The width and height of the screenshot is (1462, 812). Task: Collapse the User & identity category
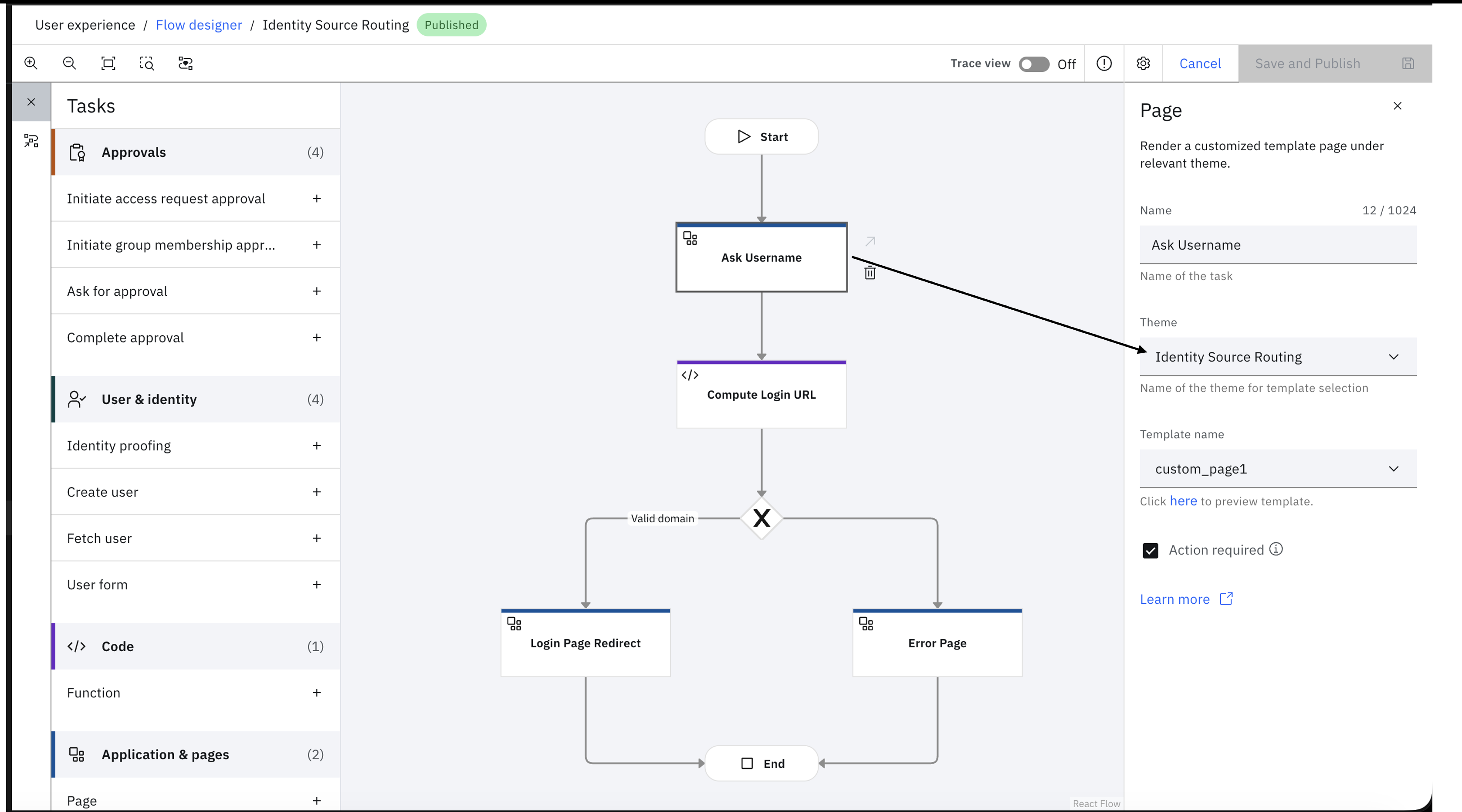[196, 399]
